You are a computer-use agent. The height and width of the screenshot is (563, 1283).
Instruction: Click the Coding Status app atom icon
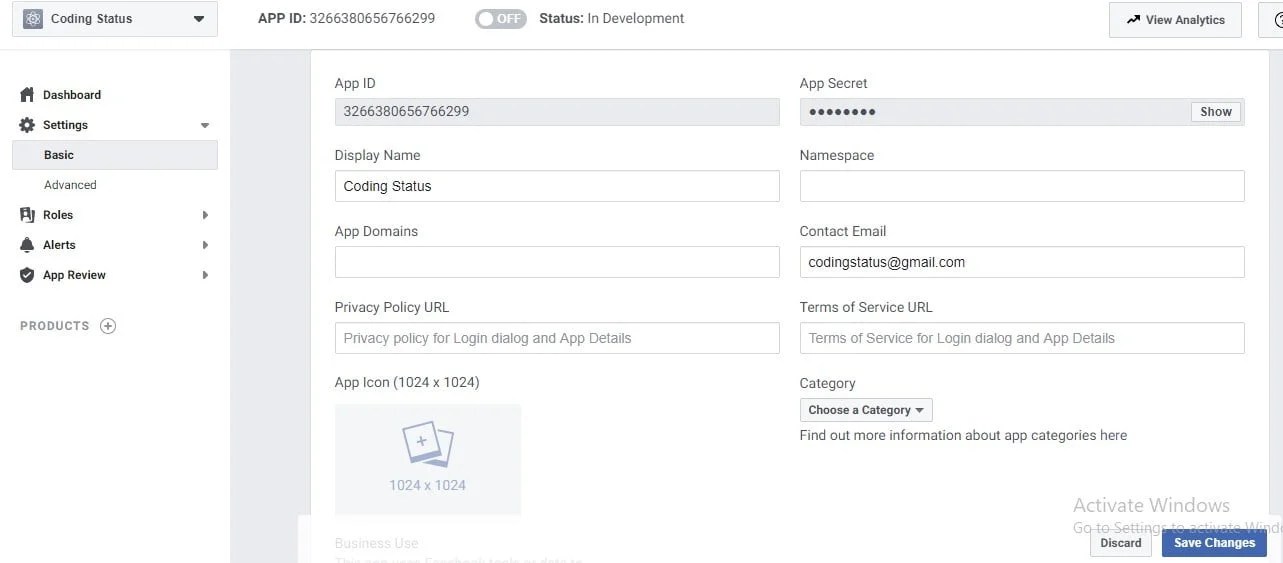[33, 19]
